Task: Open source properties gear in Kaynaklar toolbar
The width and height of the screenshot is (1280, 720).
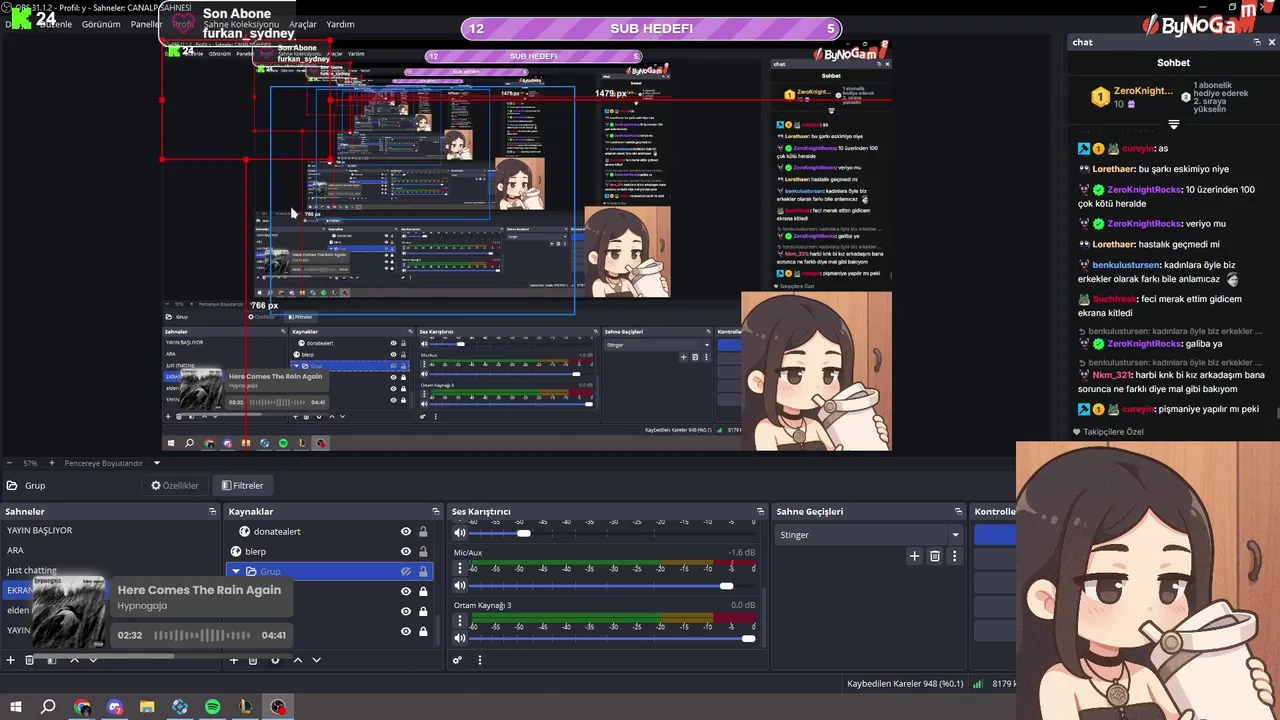Action: (275, 660)
